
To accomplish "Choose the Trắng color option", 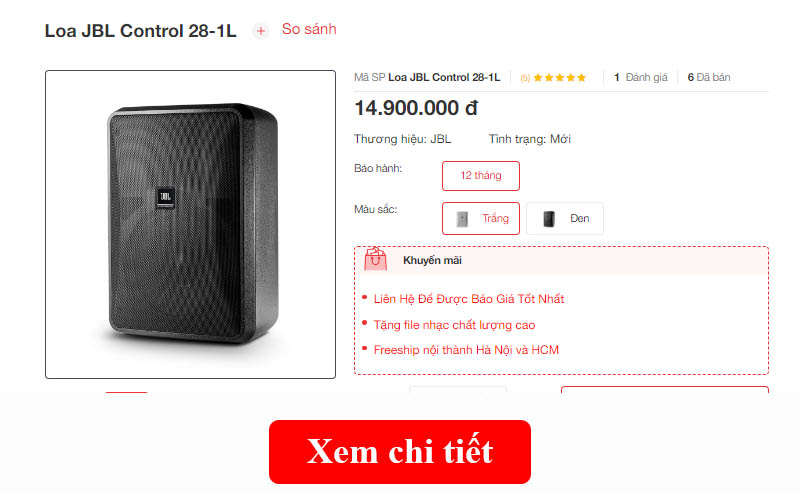I will pyautogui.click(x=481, y=218).
